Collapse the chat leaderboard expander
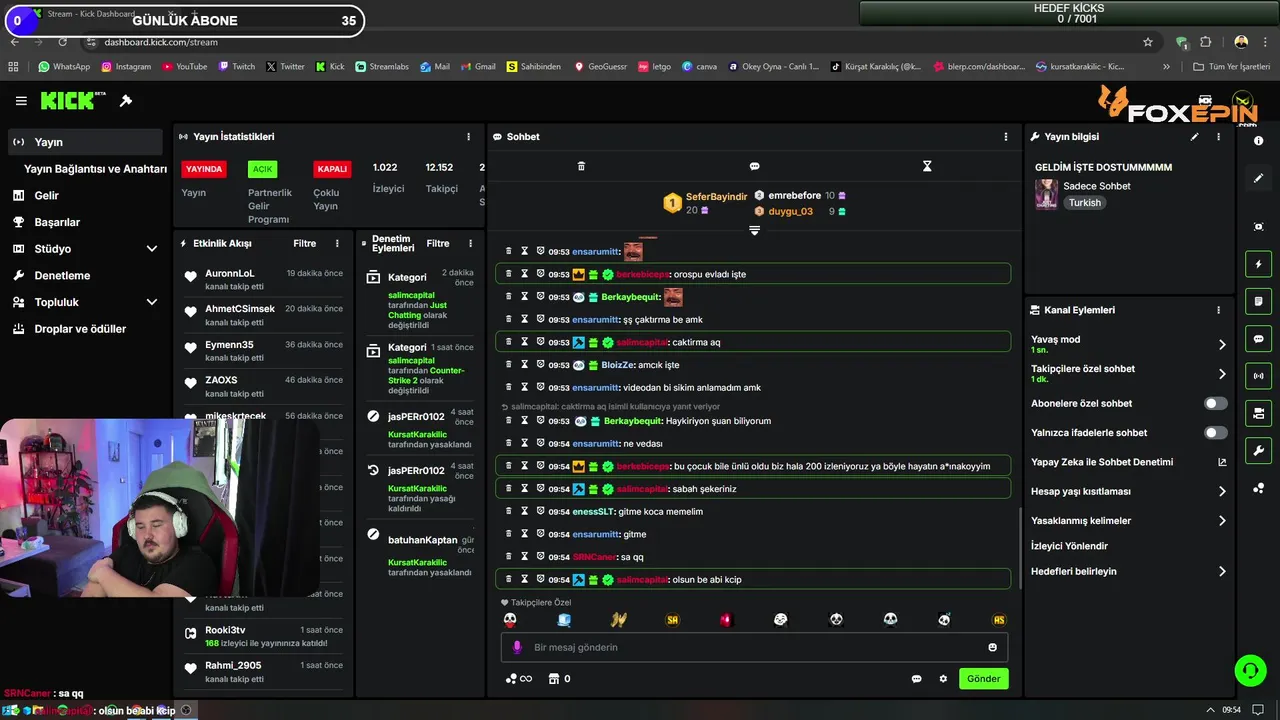The height and width of the screenshot is (720, 1280). click(755, 231)
